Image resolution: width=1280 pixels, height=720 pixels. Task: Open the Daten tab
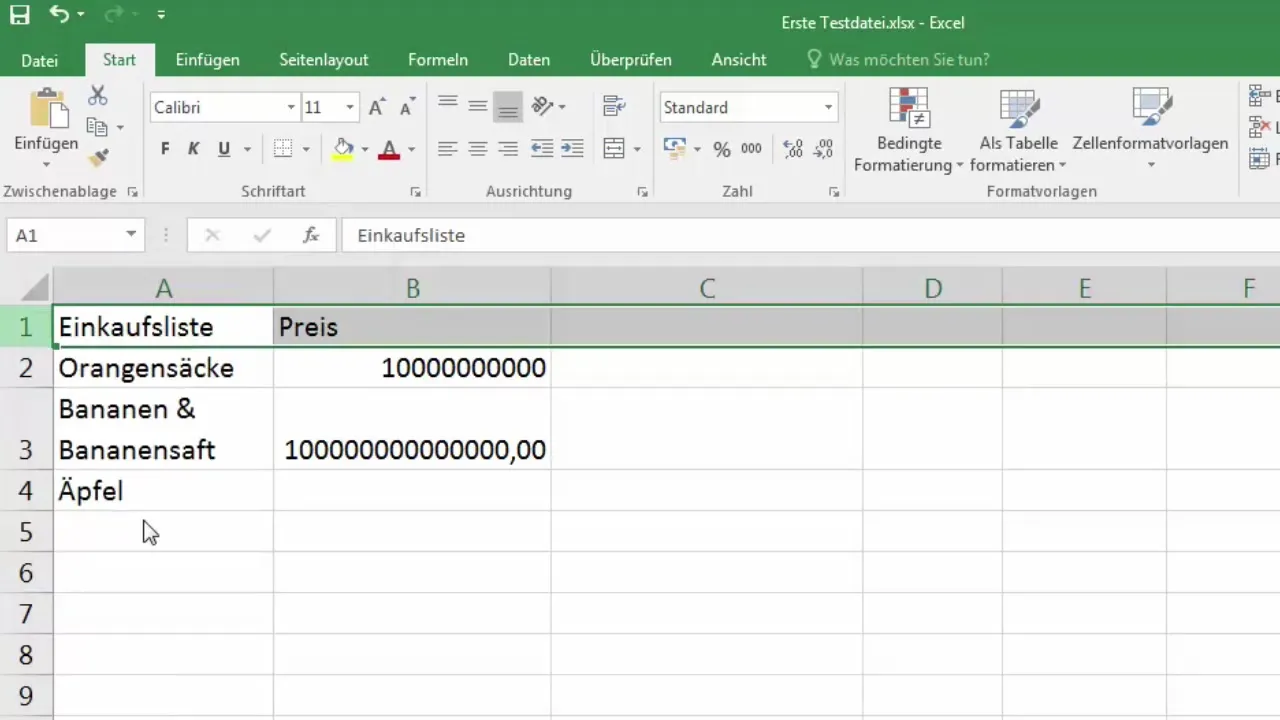pyautogui.click(x=529, y=60)
